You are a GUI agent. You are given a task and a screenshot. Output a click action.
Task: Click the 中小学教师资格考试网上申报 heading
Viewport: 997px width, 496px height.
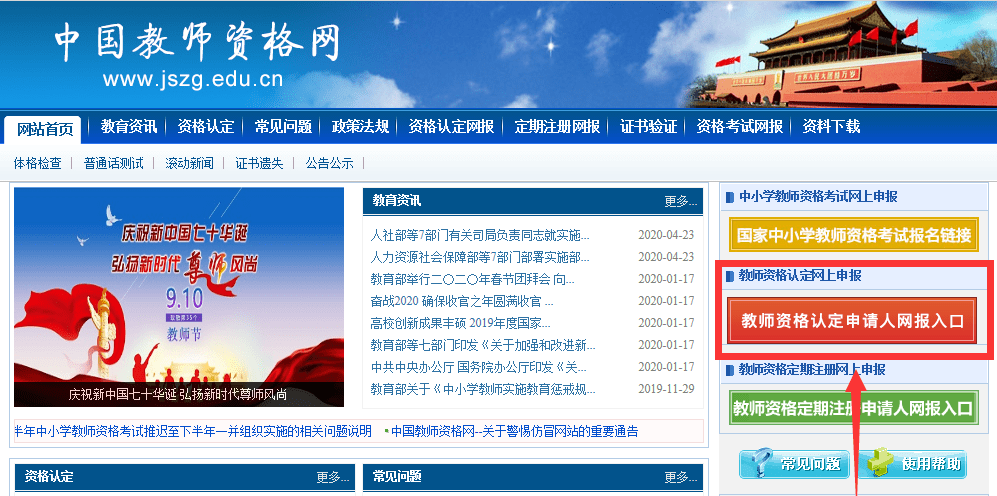818,197
